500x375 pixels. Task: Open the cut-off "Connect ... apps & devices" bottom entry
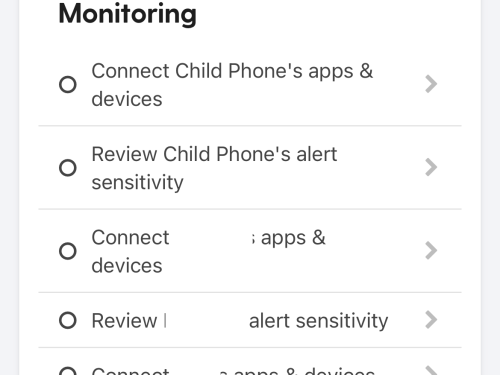(250, 362)
